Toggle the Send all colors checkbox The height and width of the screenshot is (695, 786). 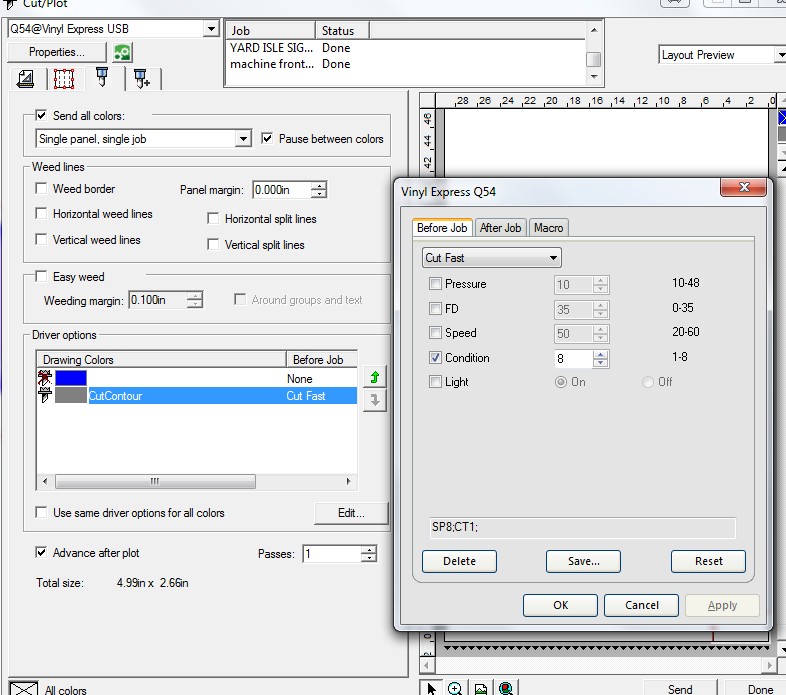(x=42, y=115)
